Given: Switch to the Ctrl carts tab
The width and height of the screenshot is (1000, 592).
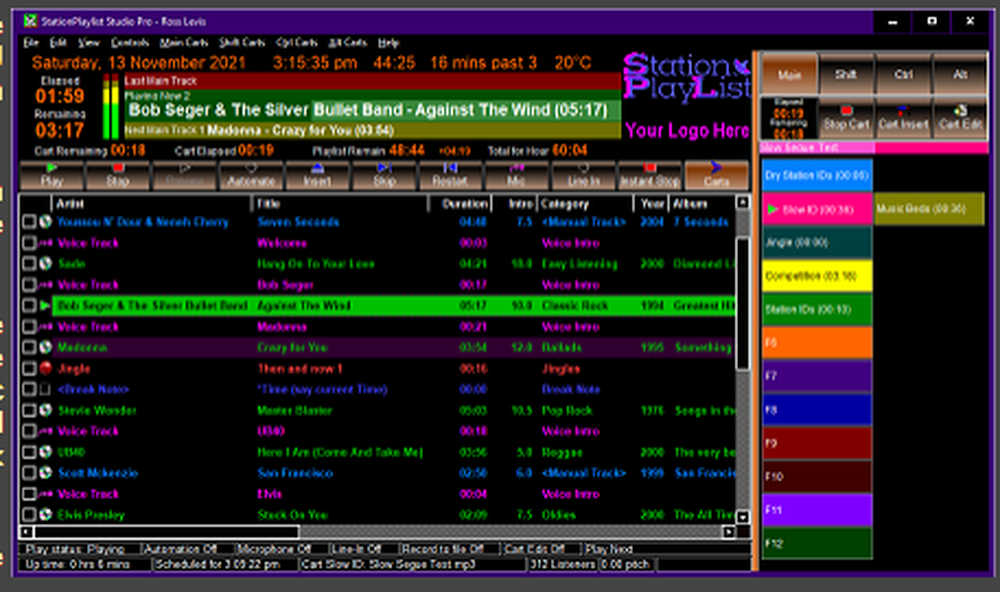Looking at the screenshot, I should coord(903,74).
